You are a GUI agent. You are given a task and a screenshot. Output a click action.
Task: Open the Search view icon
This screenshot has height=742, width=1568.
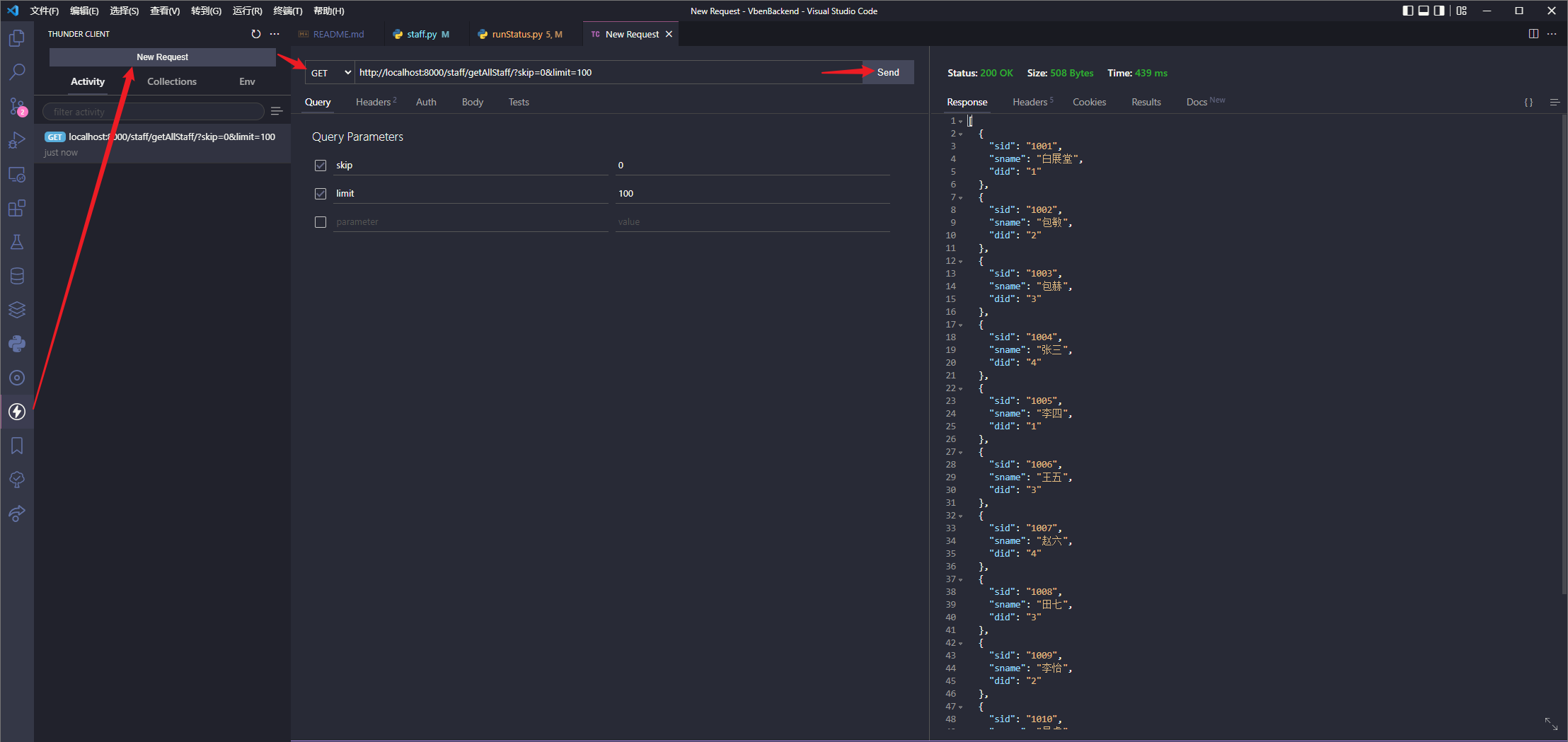17,71
